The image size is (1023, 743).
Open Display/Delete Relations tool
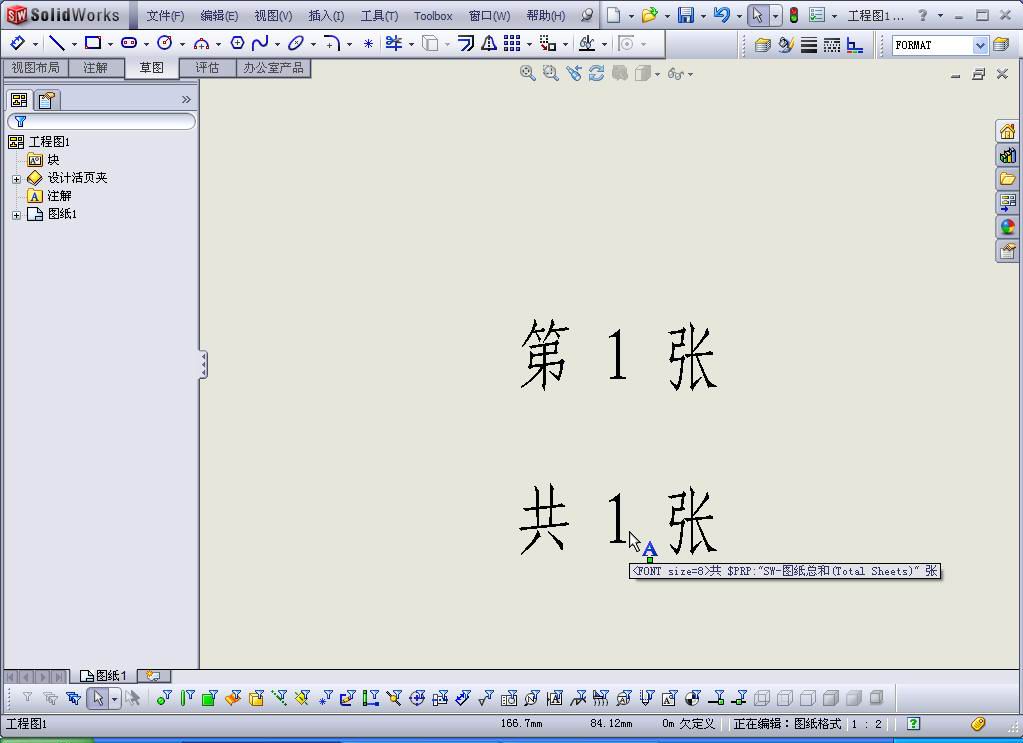587,43
